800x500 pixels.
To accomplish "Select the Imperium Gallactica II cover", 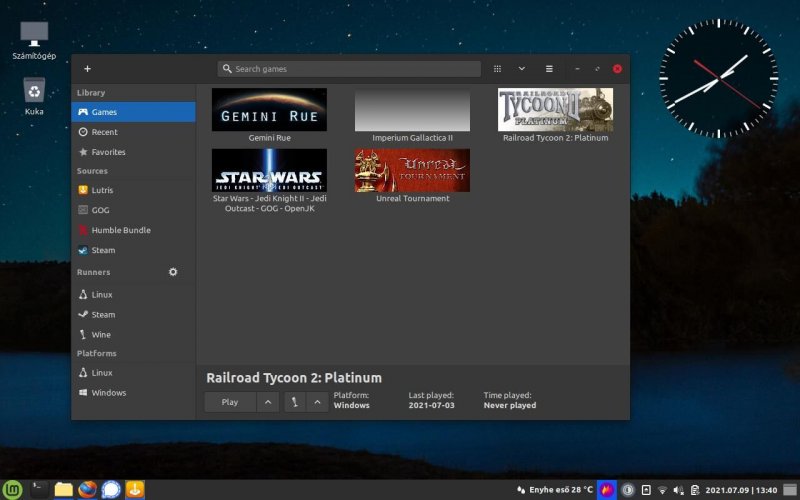I will (x=412, y=110).
